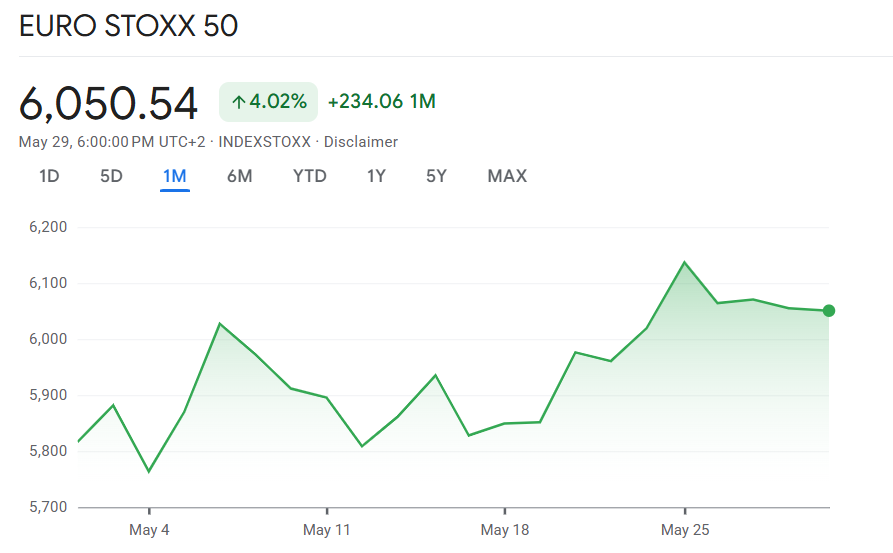Click the +234.06 1M change text
Image resolution: width=893 pixels, height=553 pixels.
382,101
